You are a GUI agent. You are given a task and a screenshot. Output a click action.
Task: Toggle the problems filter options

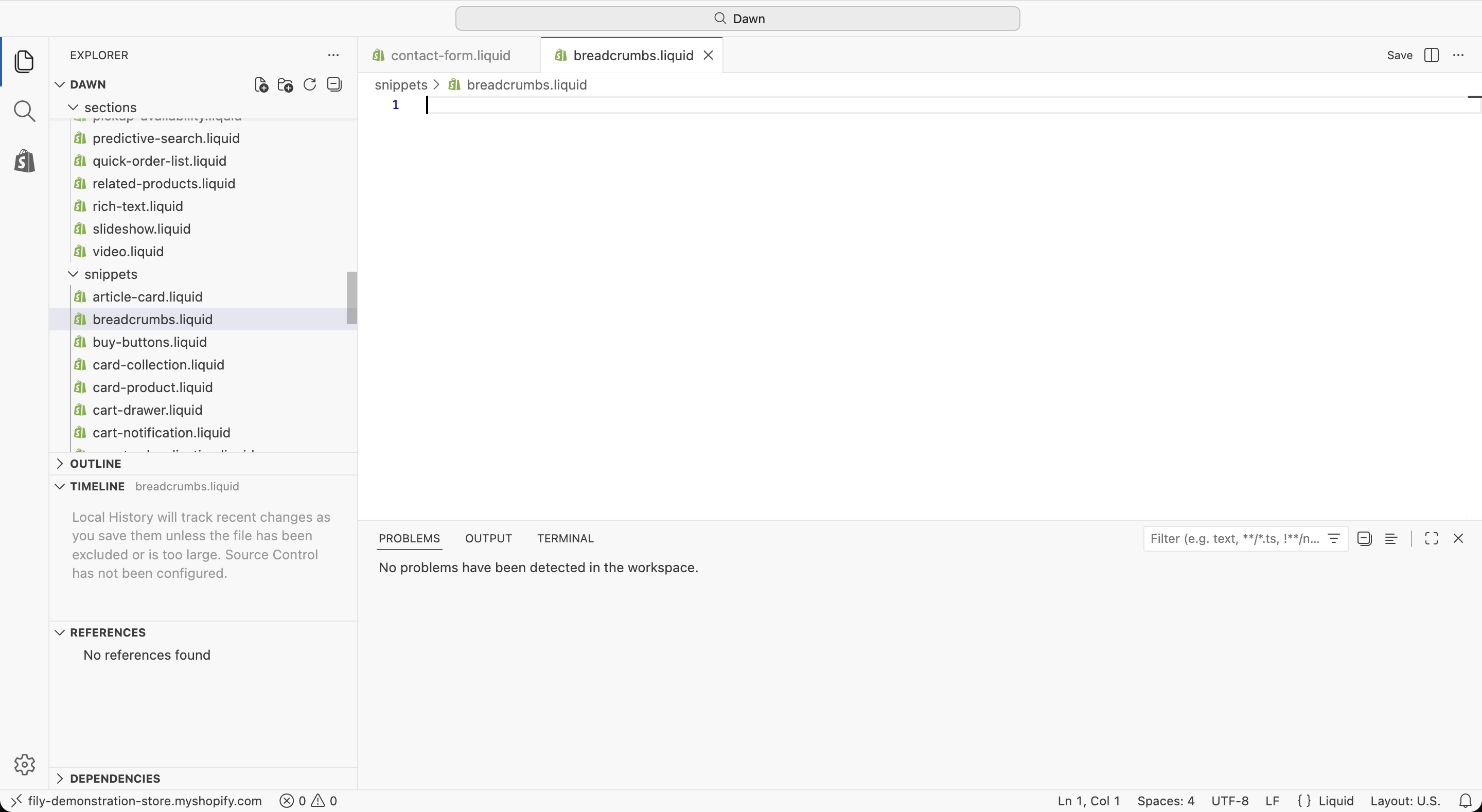click(1334, 539)
